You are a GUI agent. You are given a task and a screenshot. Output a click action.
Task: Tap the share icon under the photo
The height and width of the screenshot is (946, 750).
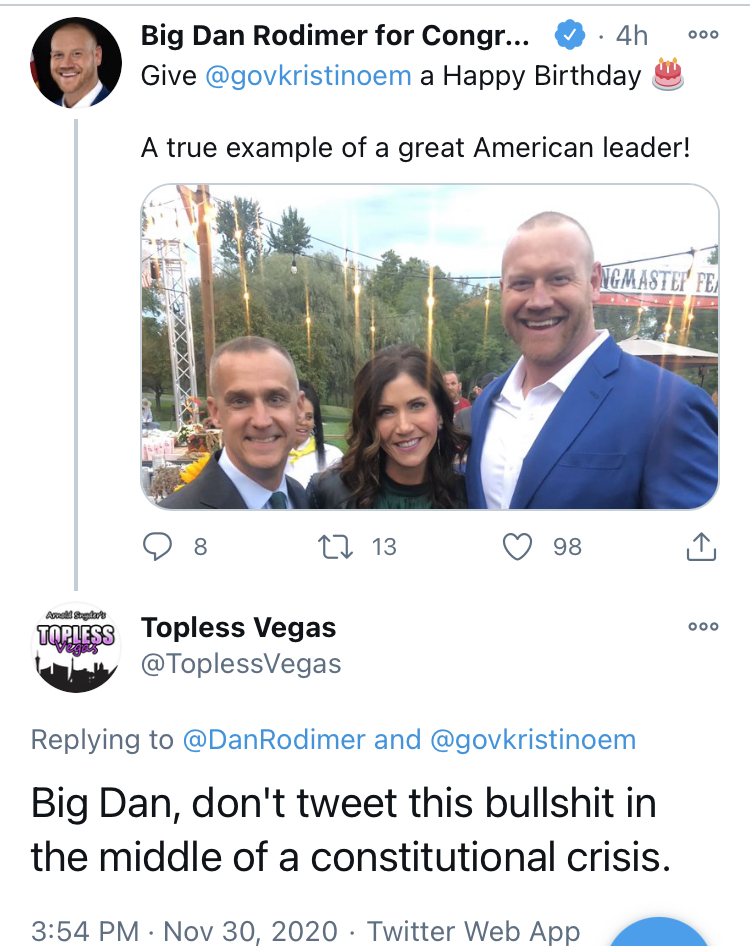pos(701,546)
